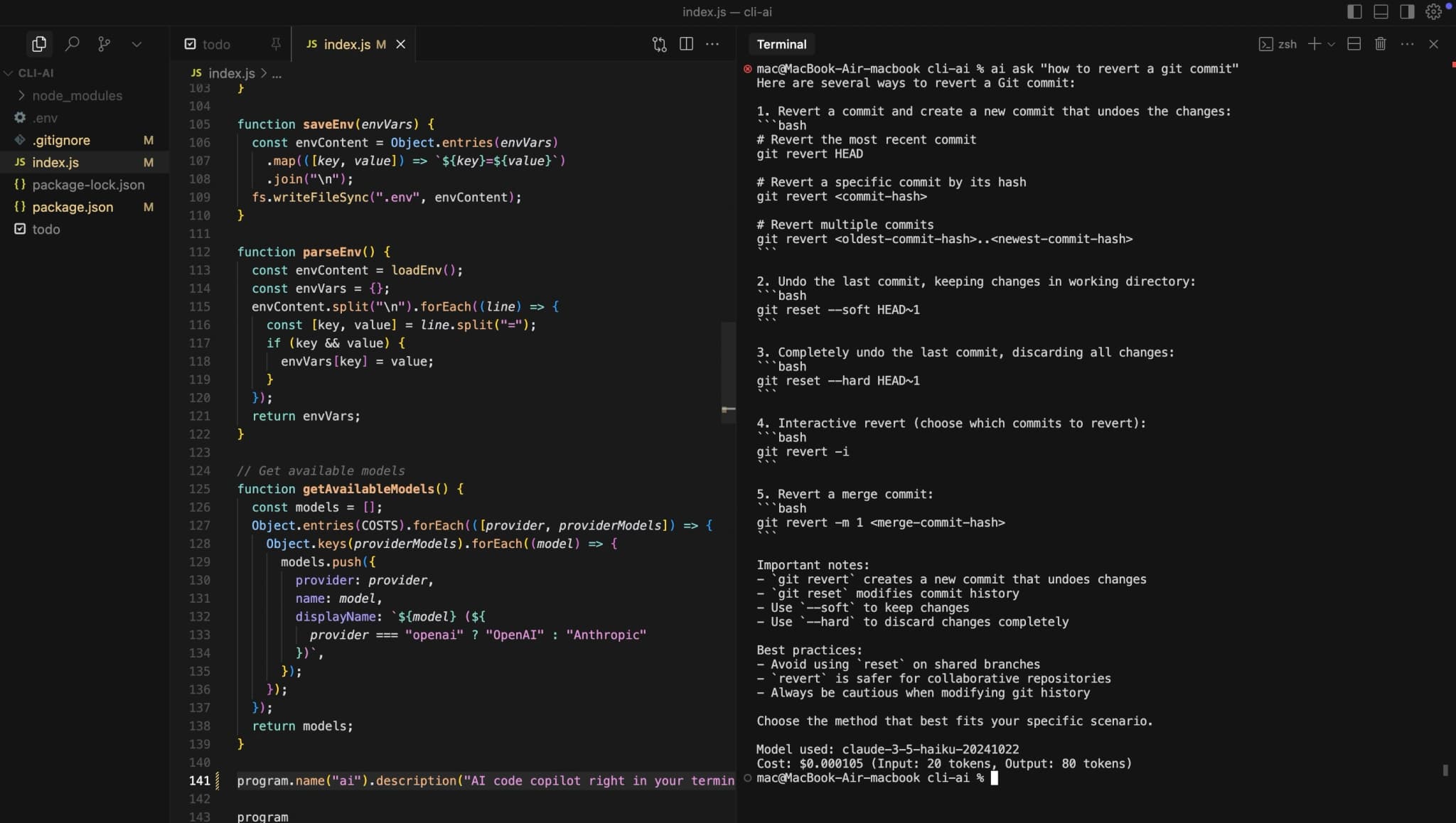Screen dimensions: 1456x823
Task: Toggle the bottom panel layout
Action: pyautogui.click(x=1381, y=12)
